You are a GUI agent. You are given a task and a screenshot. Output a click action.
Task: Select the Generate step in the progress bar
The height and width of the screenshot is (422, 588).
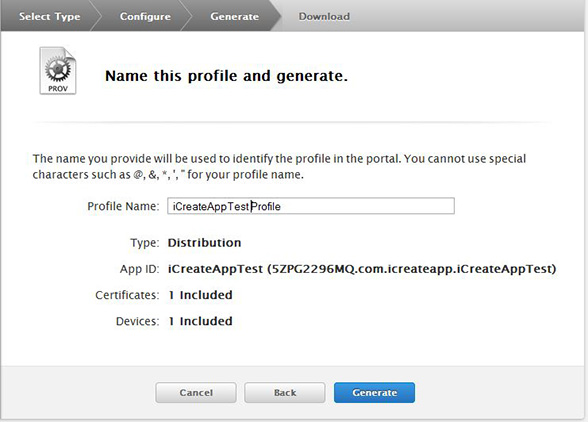pos(234,17)
